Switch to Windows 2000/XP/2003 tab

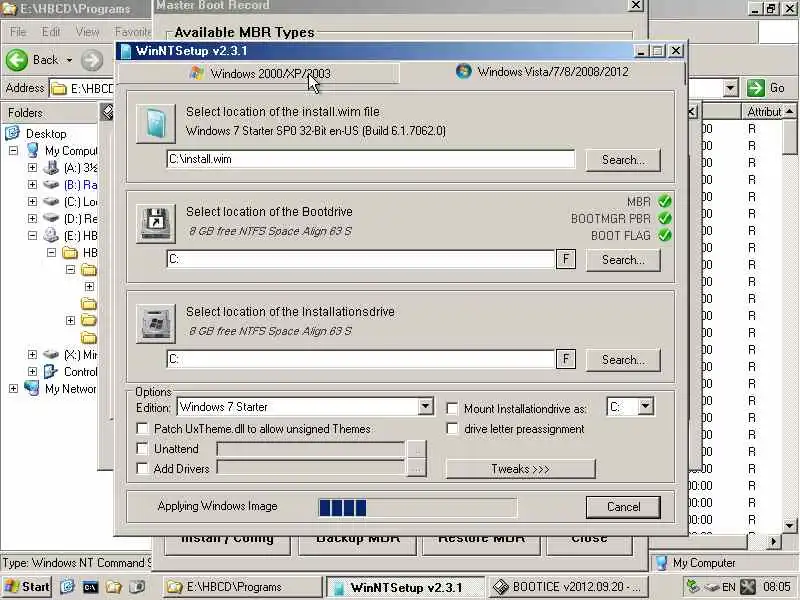click(x=259, y=73)
